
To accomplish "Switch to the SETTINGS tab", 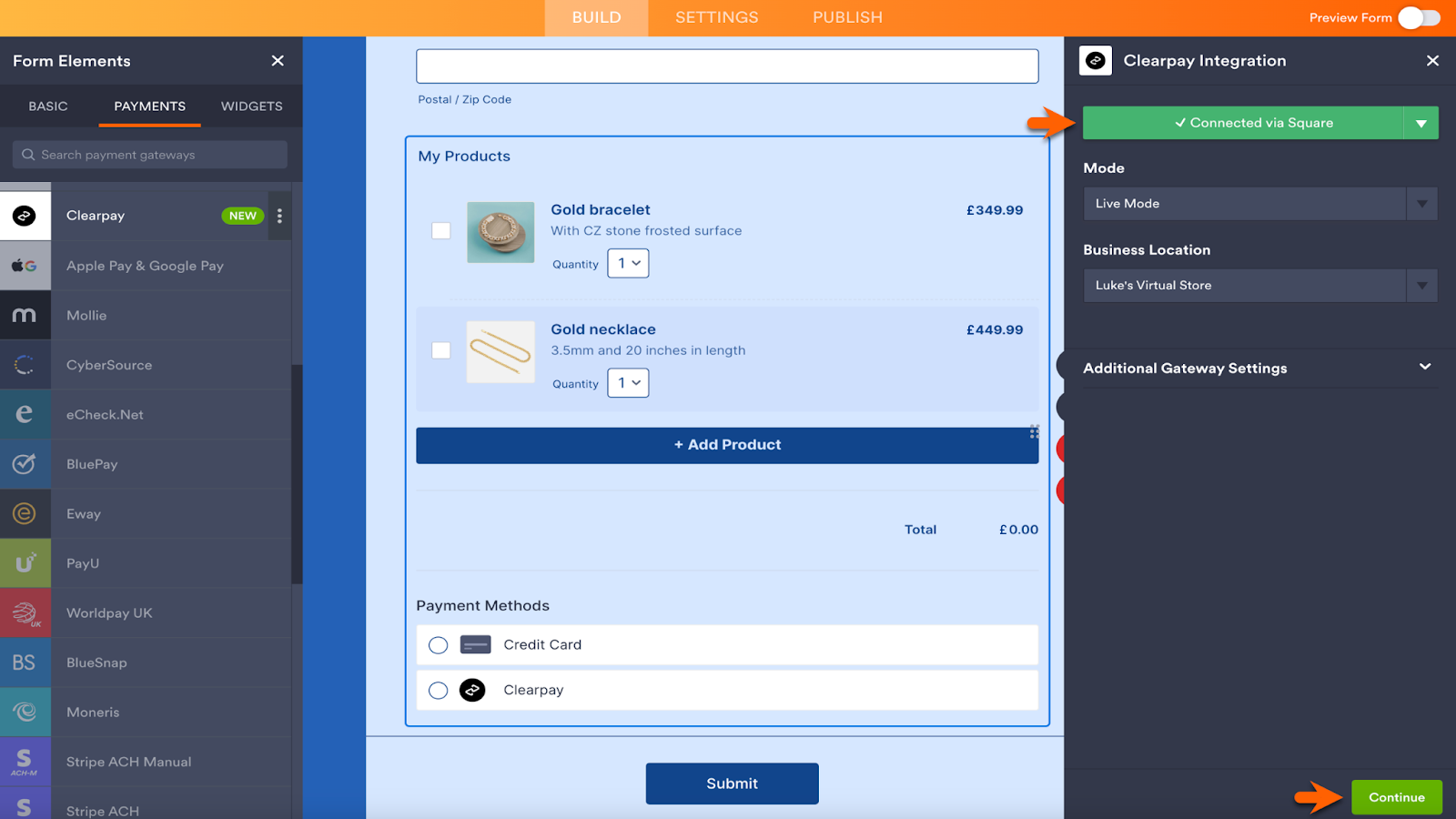I will click(x=716, y=17).
